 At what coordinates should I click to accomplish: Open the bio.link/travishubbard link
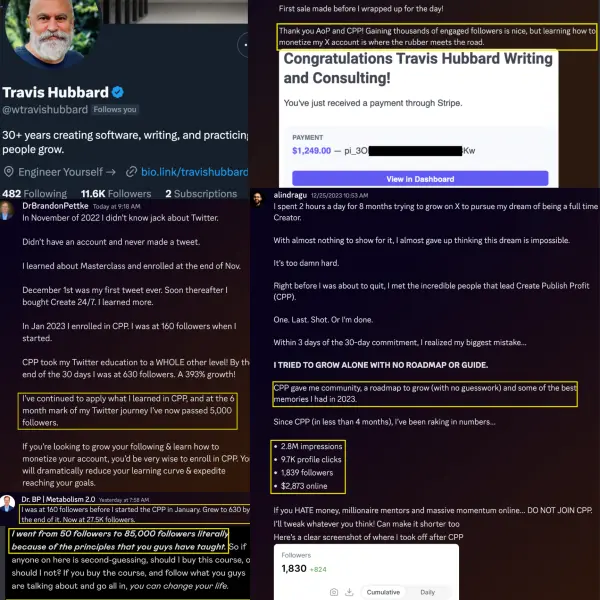tap(194, 172)
